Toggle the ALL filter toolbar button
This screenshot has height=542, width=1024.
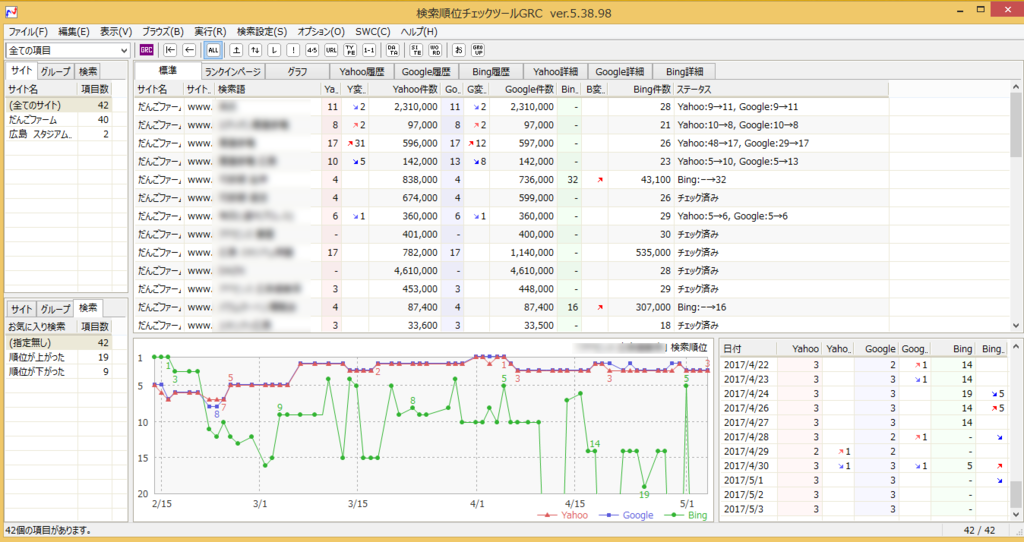(x=214, y=50)
